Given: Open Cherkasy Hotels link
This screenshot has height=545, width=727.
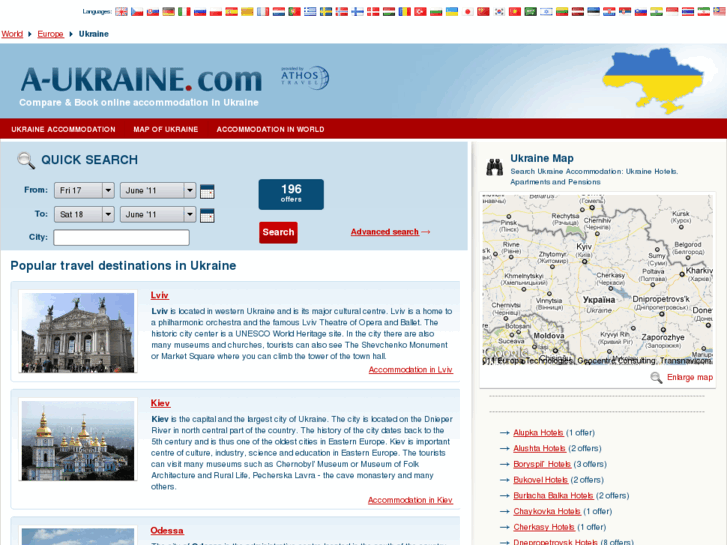Looking at the screenshot, I should (x=544, y=527).
